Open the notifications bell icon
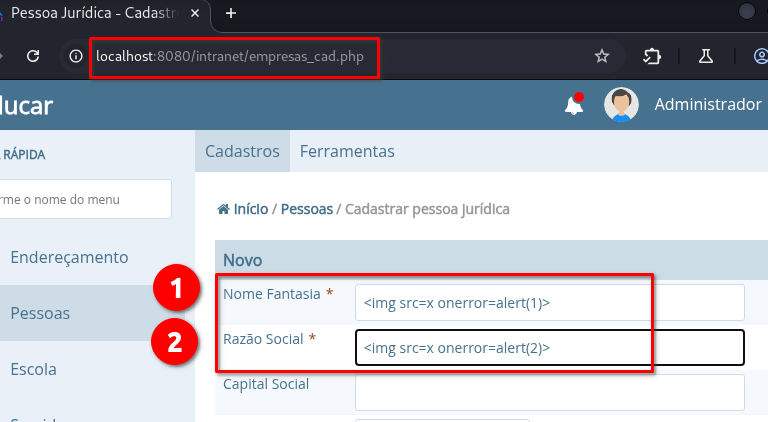 [x=574, y=104]
